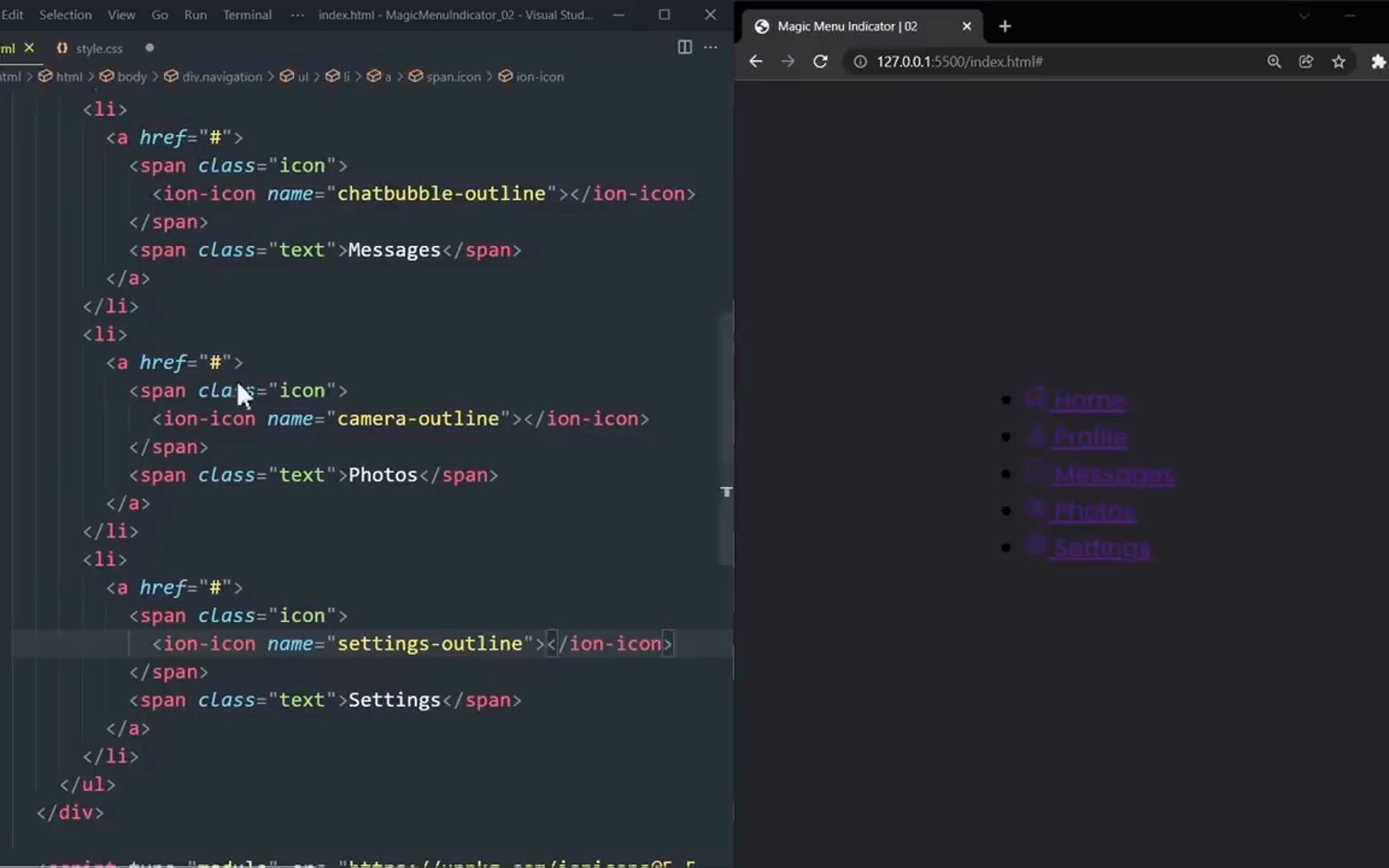Screen dimensions: 1389x868
Task: Click the Settings text in the code
Action: tap(394, 700)
